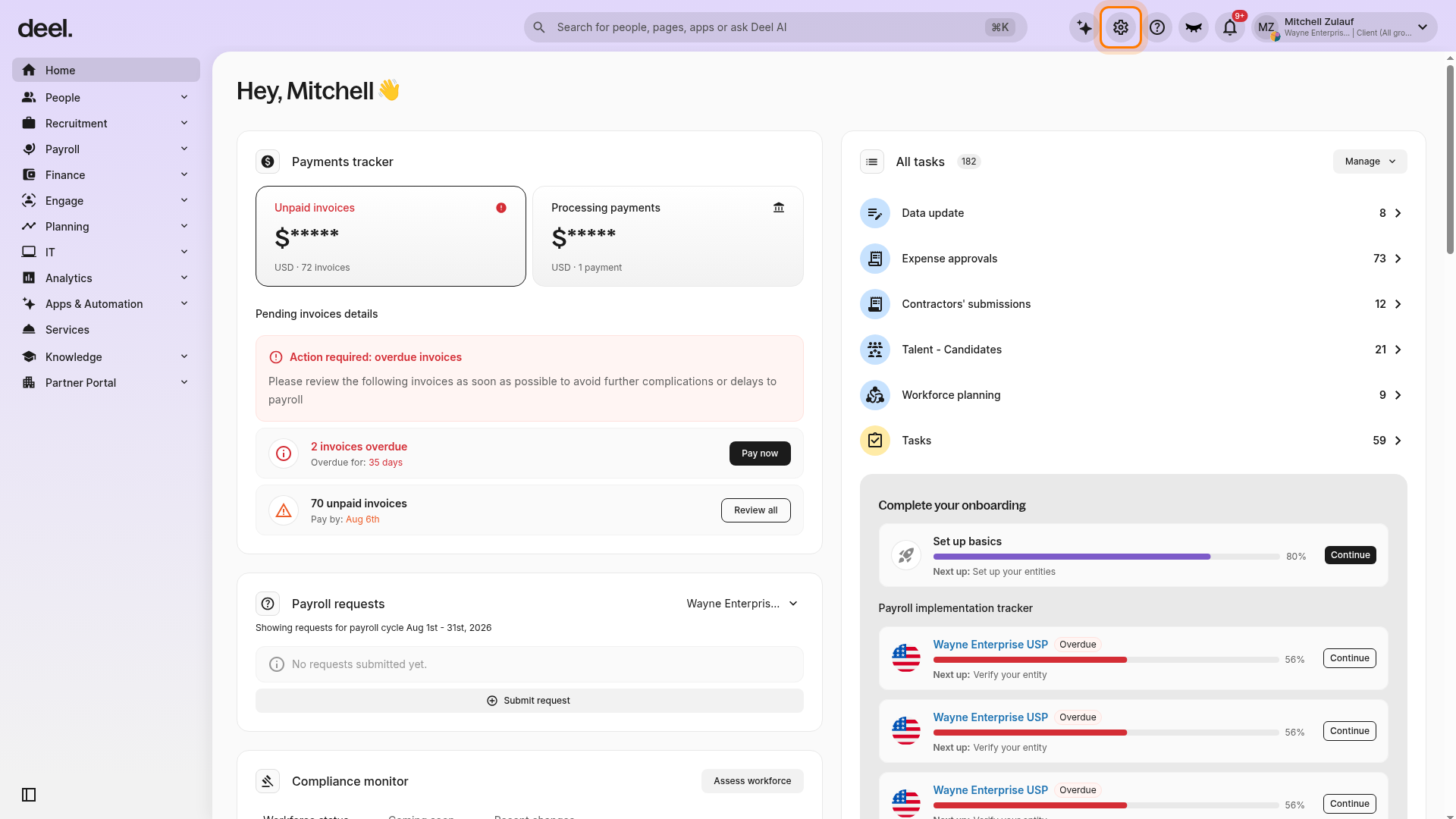This screenshot has height=819, width=1456.
Task: Click the Deel logo
Action: click(45, 29)
